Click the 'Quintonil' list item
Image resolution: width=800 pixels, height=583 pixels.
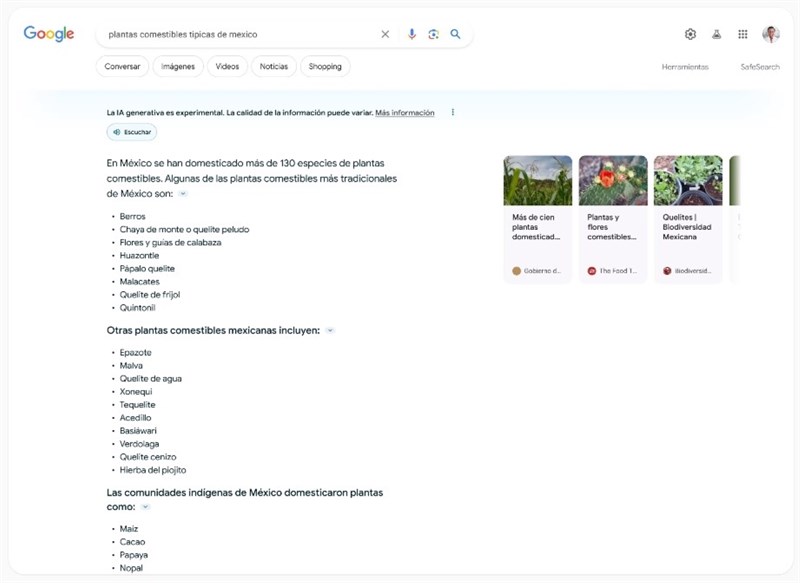pyautogui.click(x=137, y=308)
